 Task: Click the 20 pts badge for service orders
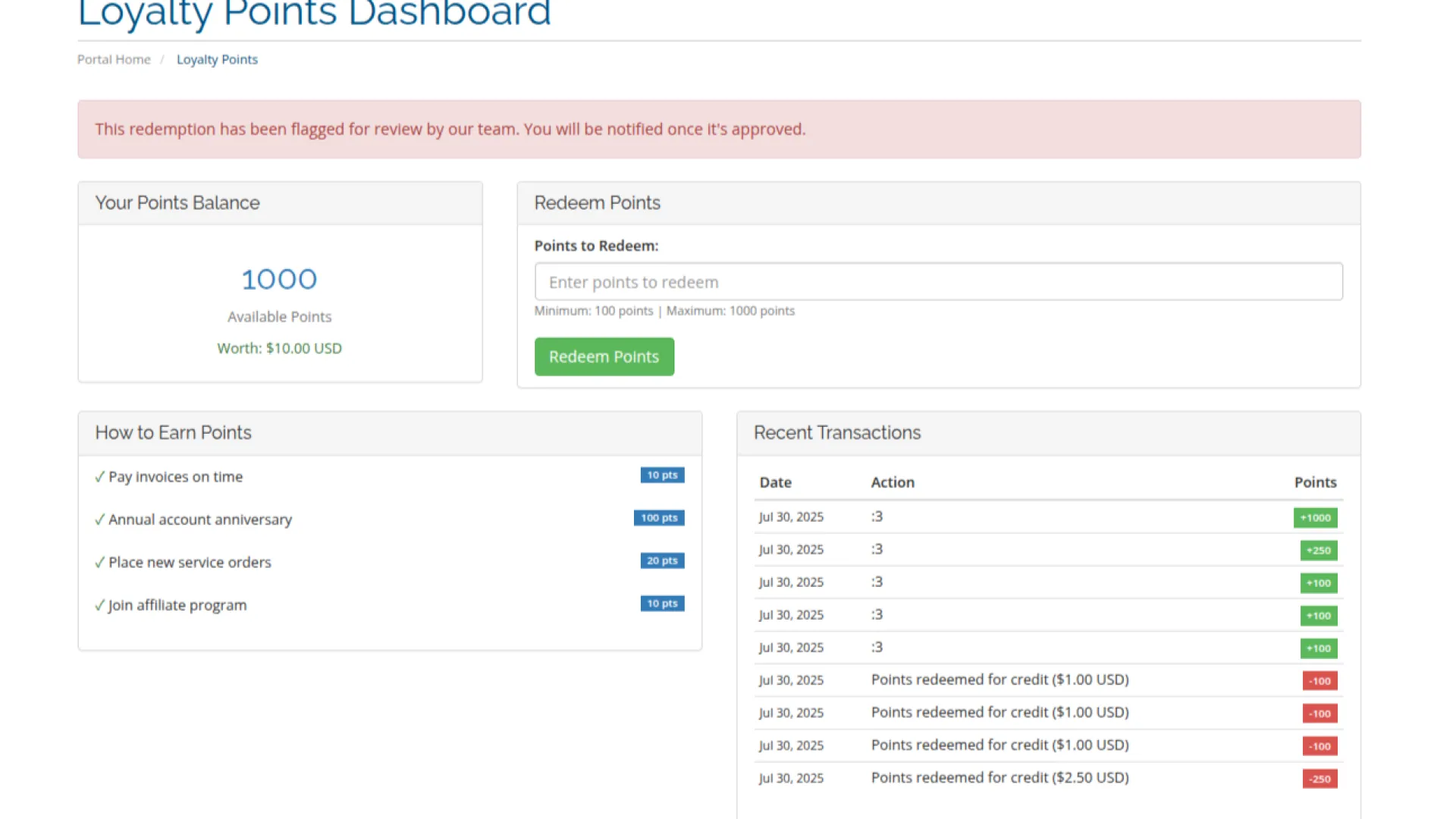click(661, 560)
